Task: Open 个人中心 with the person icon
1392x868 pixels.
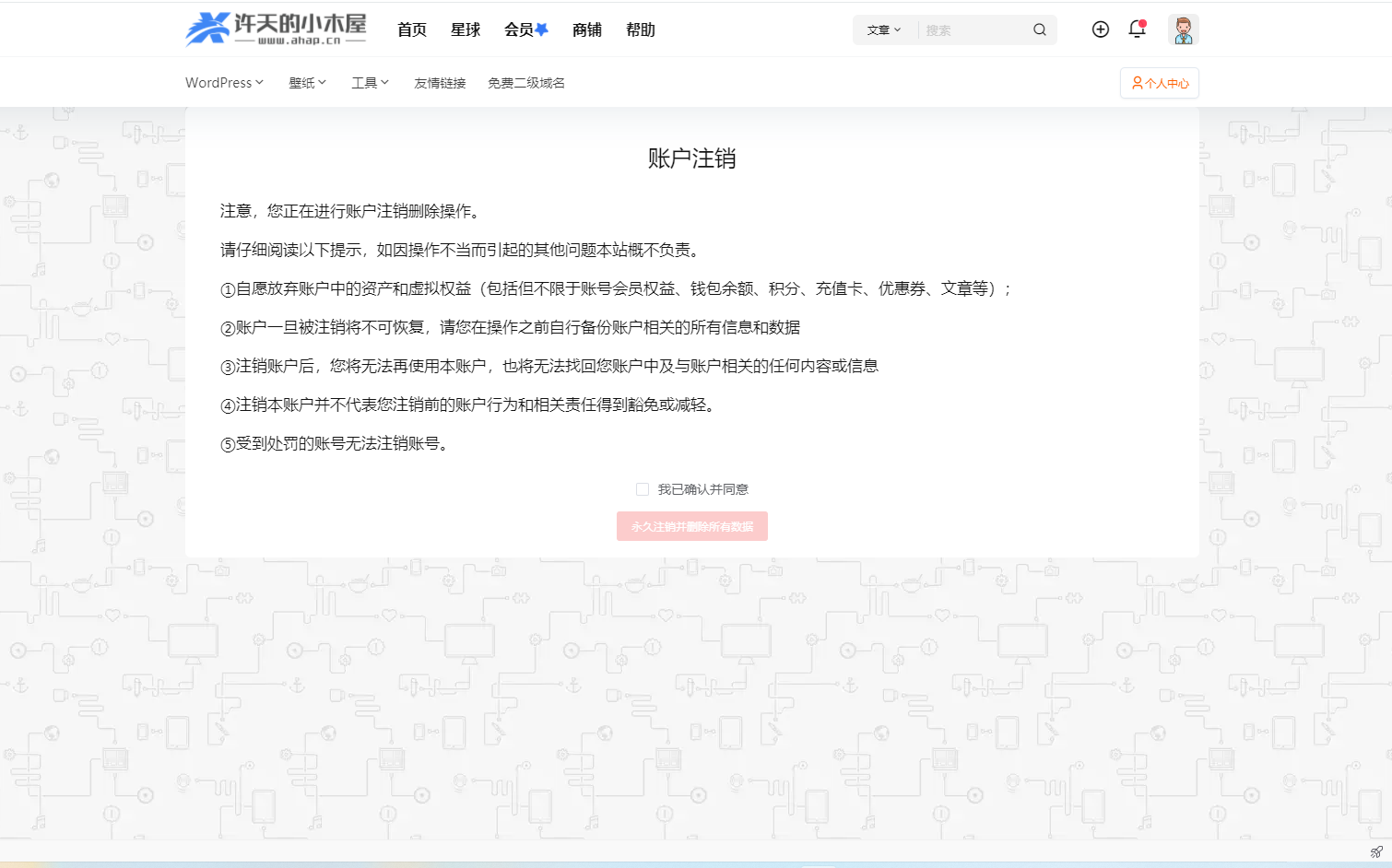Action: (1159, 83)
